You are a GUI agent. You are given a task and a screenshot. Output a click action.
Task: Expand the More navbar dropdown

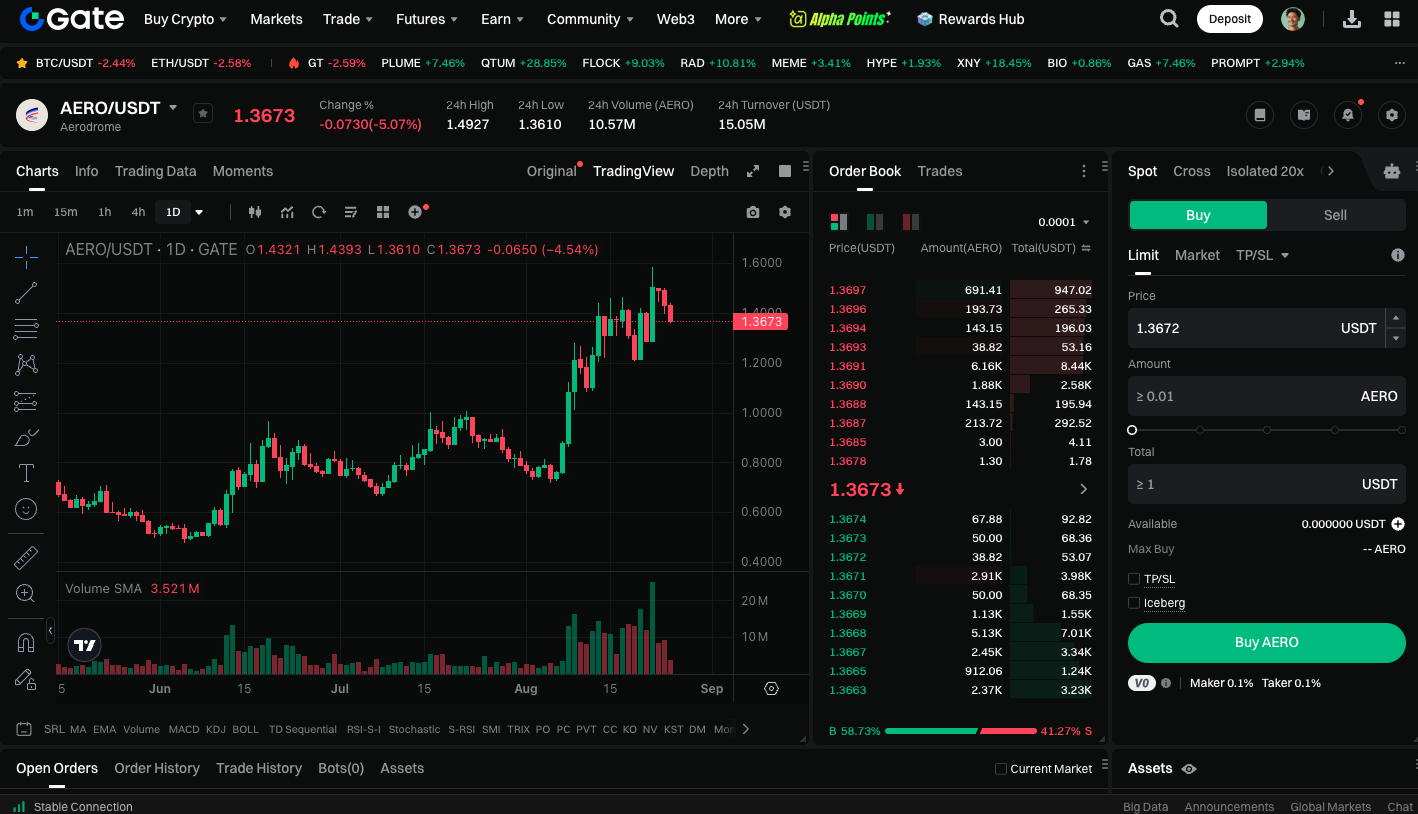coord(738,19)
